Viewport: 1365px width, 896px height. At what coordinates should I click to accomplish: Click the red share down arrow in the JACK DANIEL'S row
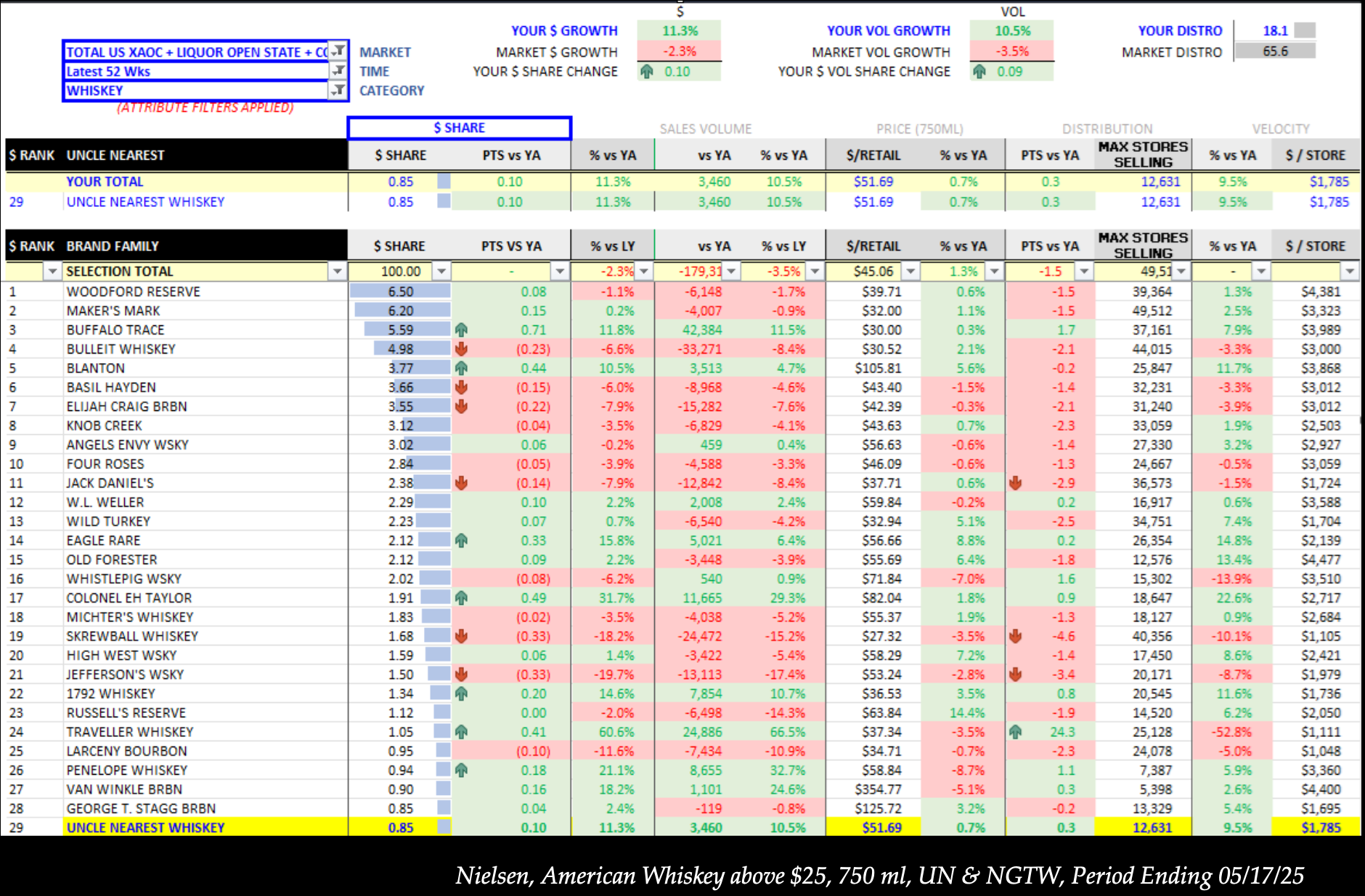tap(461, 483)
